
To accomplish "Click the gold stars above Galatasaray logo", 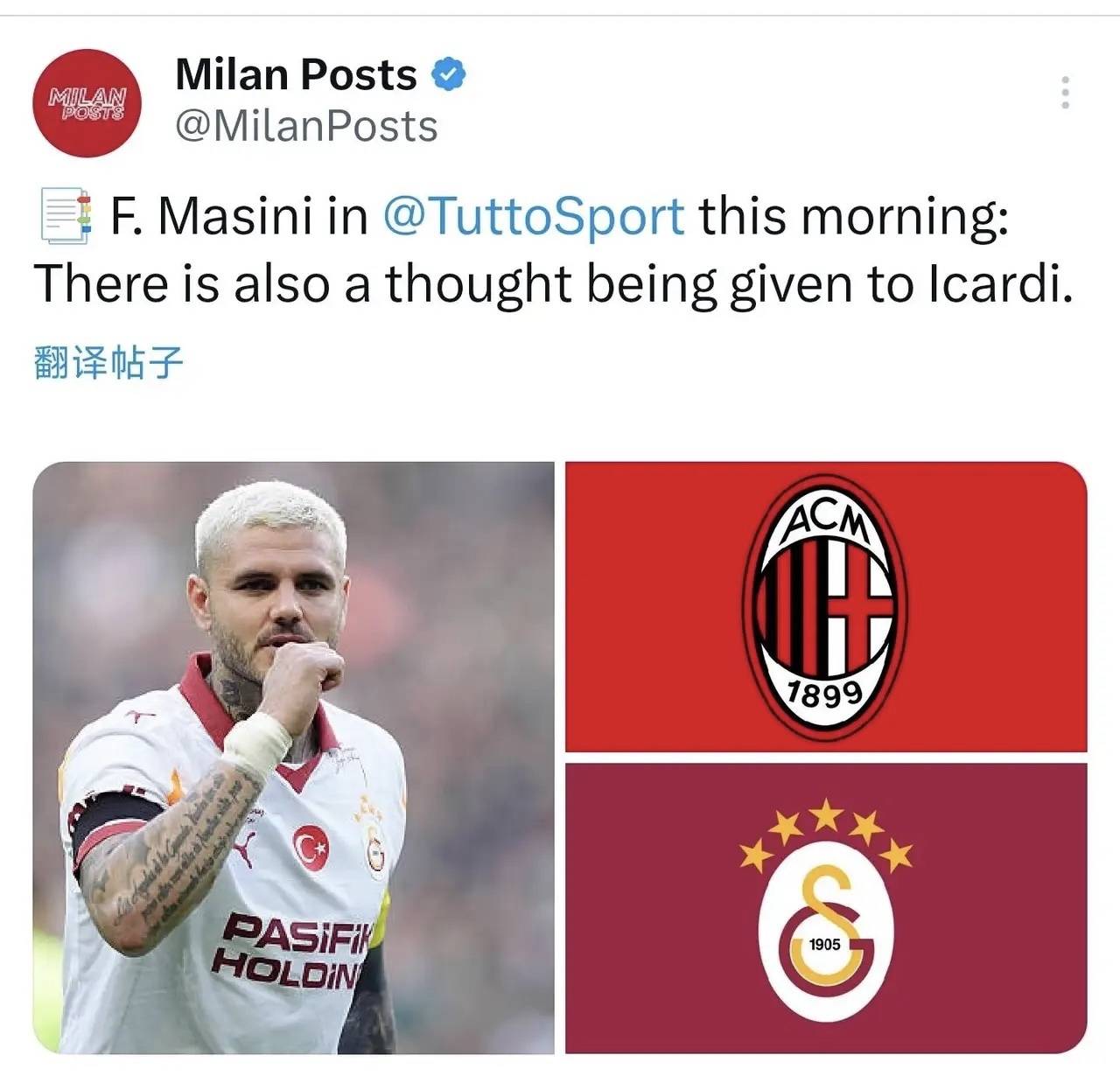I will 826,834.
